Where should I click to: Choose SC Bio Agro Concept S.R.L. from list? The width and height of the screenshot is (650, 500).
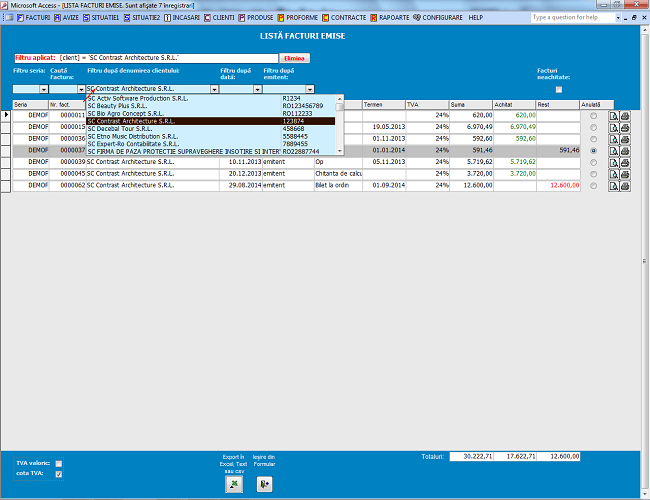pyautogui.click(x=211, y=114)
